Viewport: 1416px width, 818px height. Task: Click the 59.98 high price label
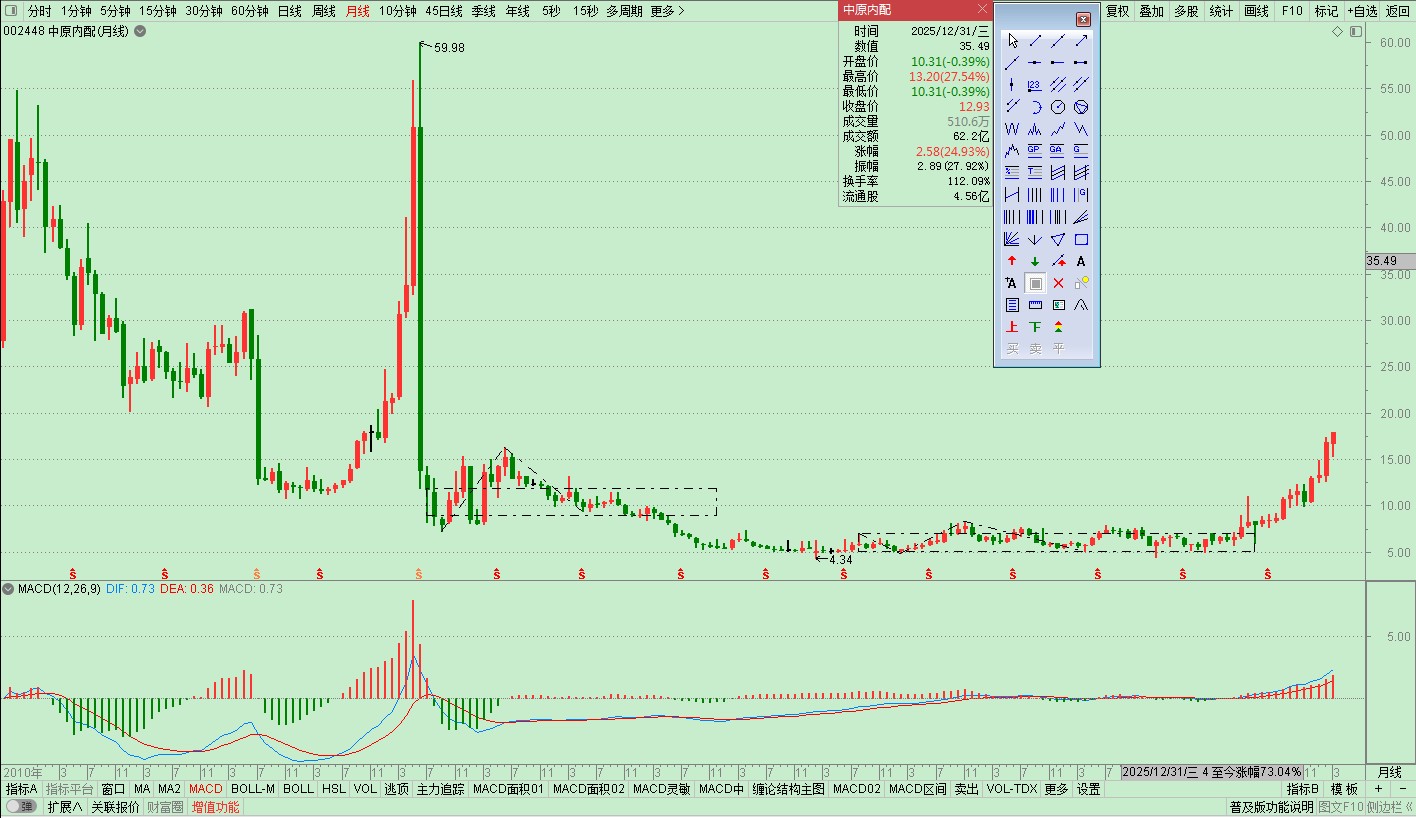point(449,48)
